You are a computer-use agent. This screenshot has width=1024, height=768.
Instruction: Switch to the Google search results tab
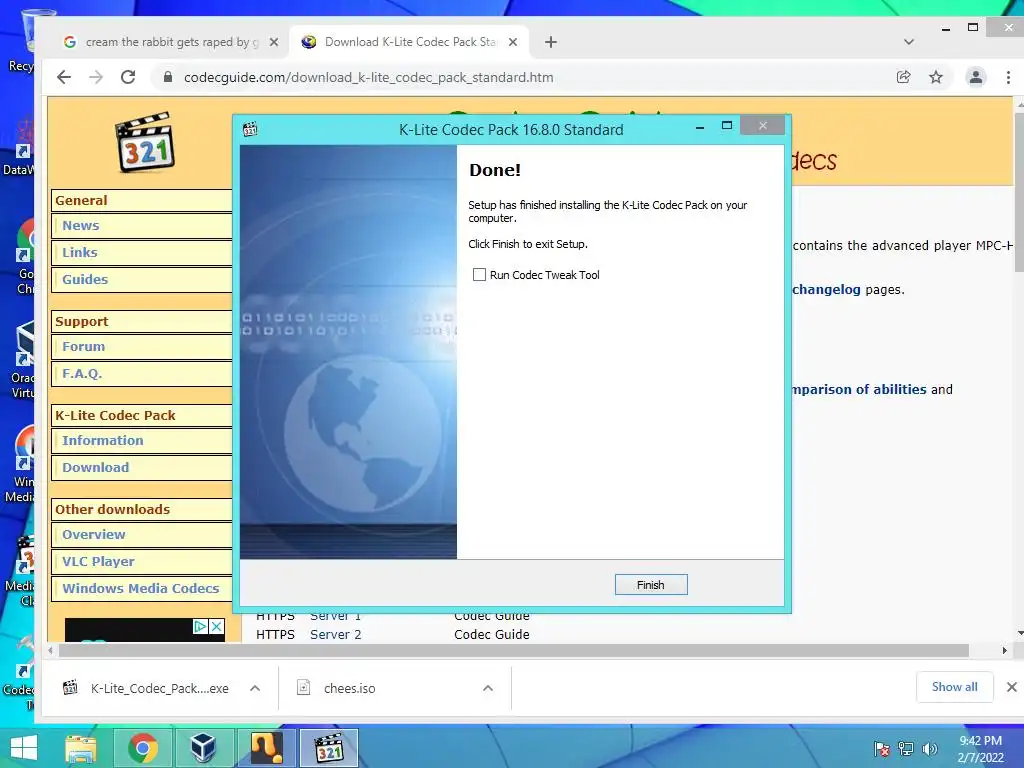[161, 42]
